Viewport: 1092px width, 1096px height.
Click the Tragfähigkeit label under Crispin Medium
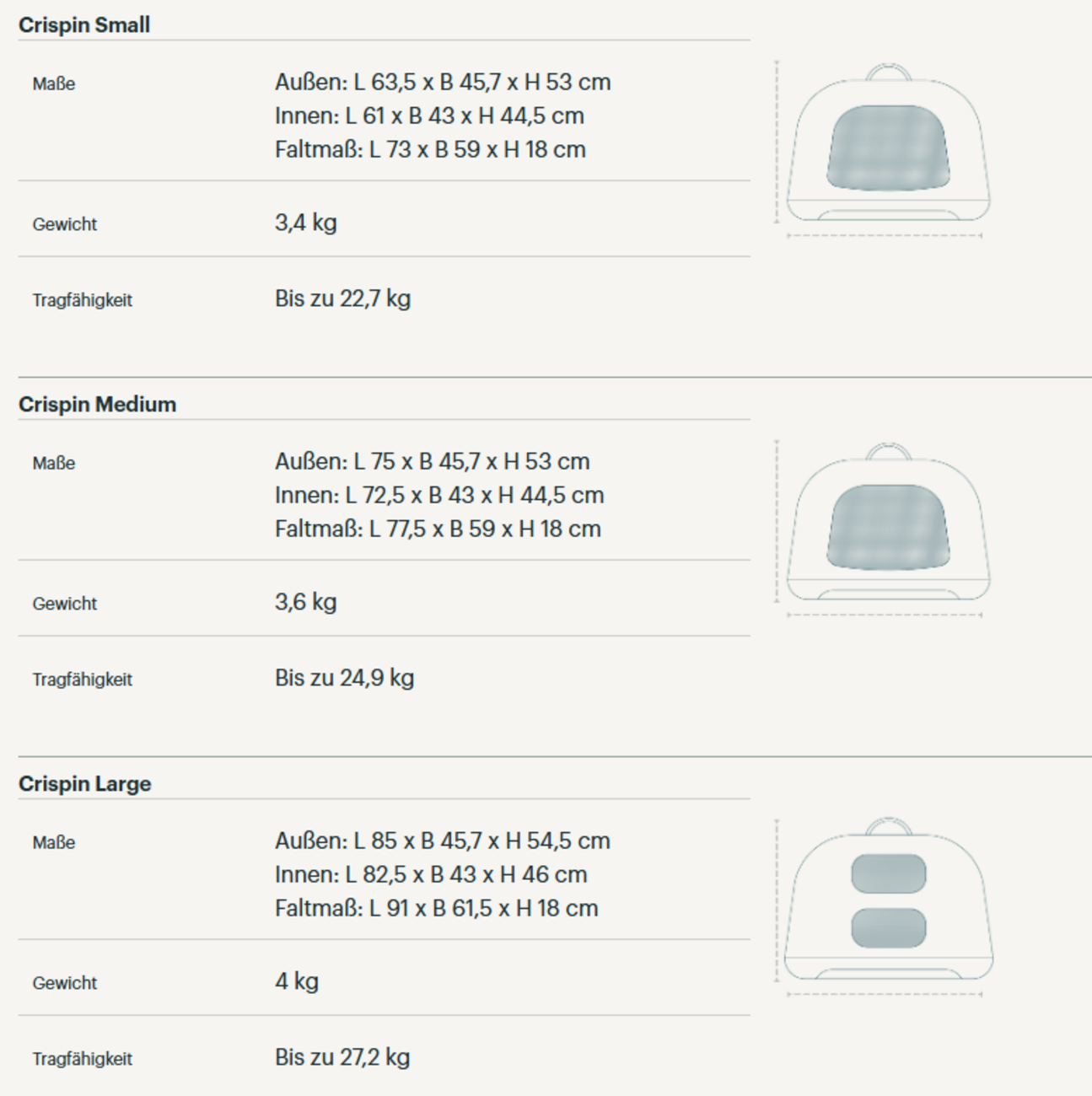click(82, 680)
